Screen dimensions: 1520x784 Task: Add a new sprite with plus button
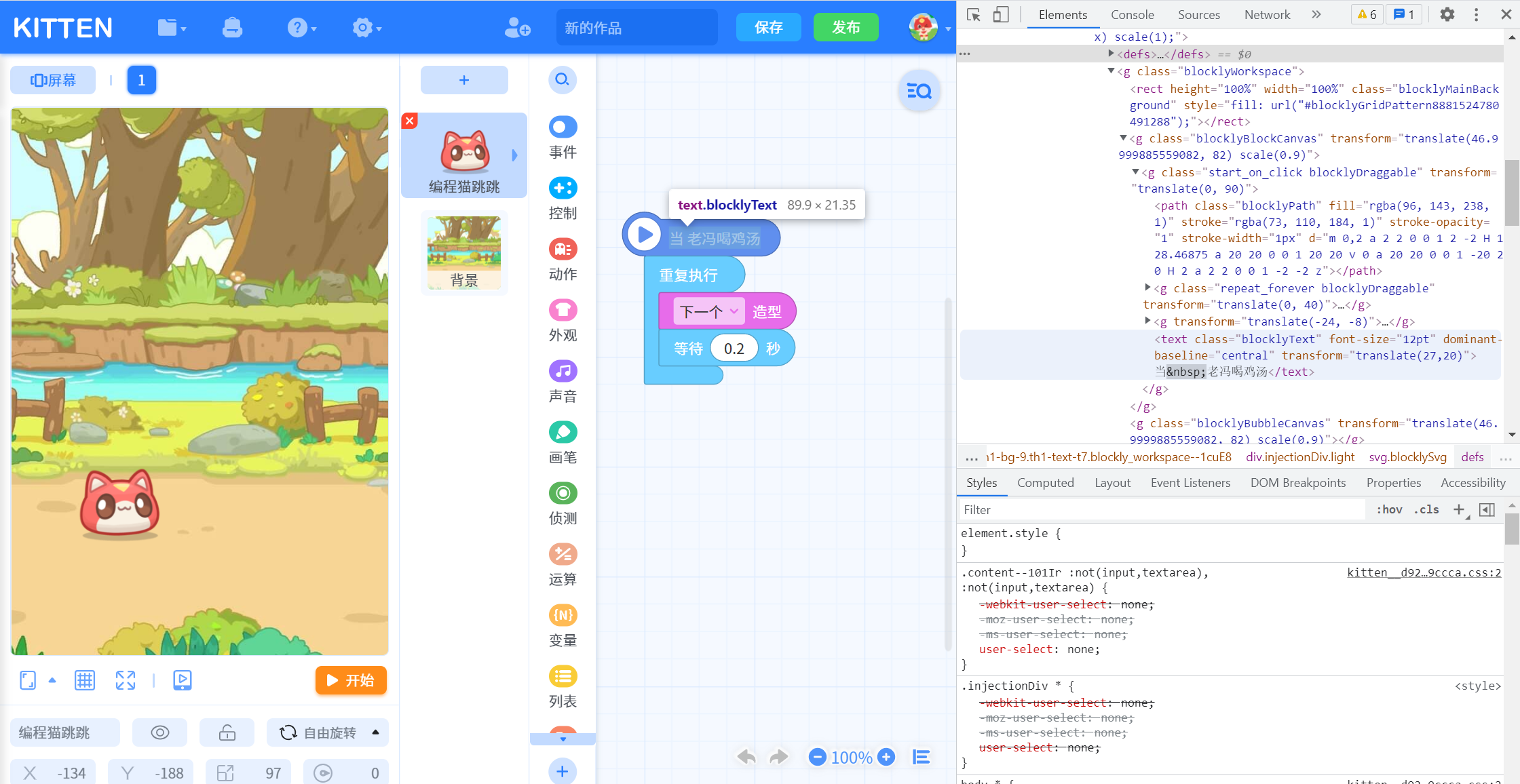pyautogui.click(x=464, y=80)
